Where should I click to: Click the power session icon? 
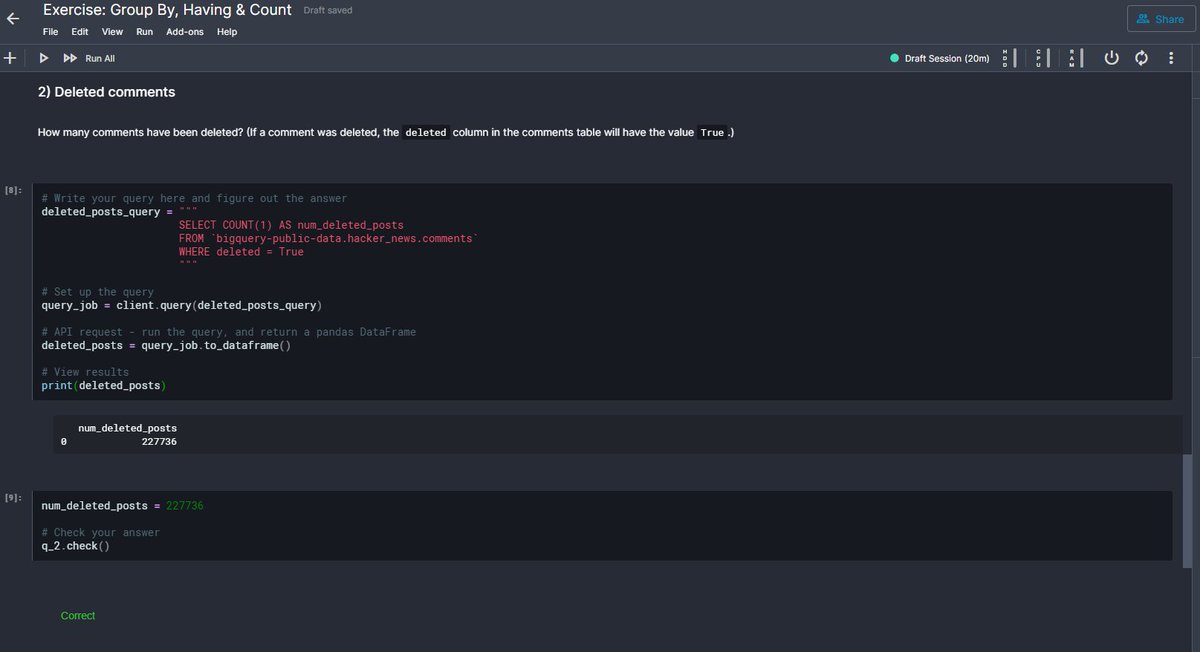tap(1111, 58)
